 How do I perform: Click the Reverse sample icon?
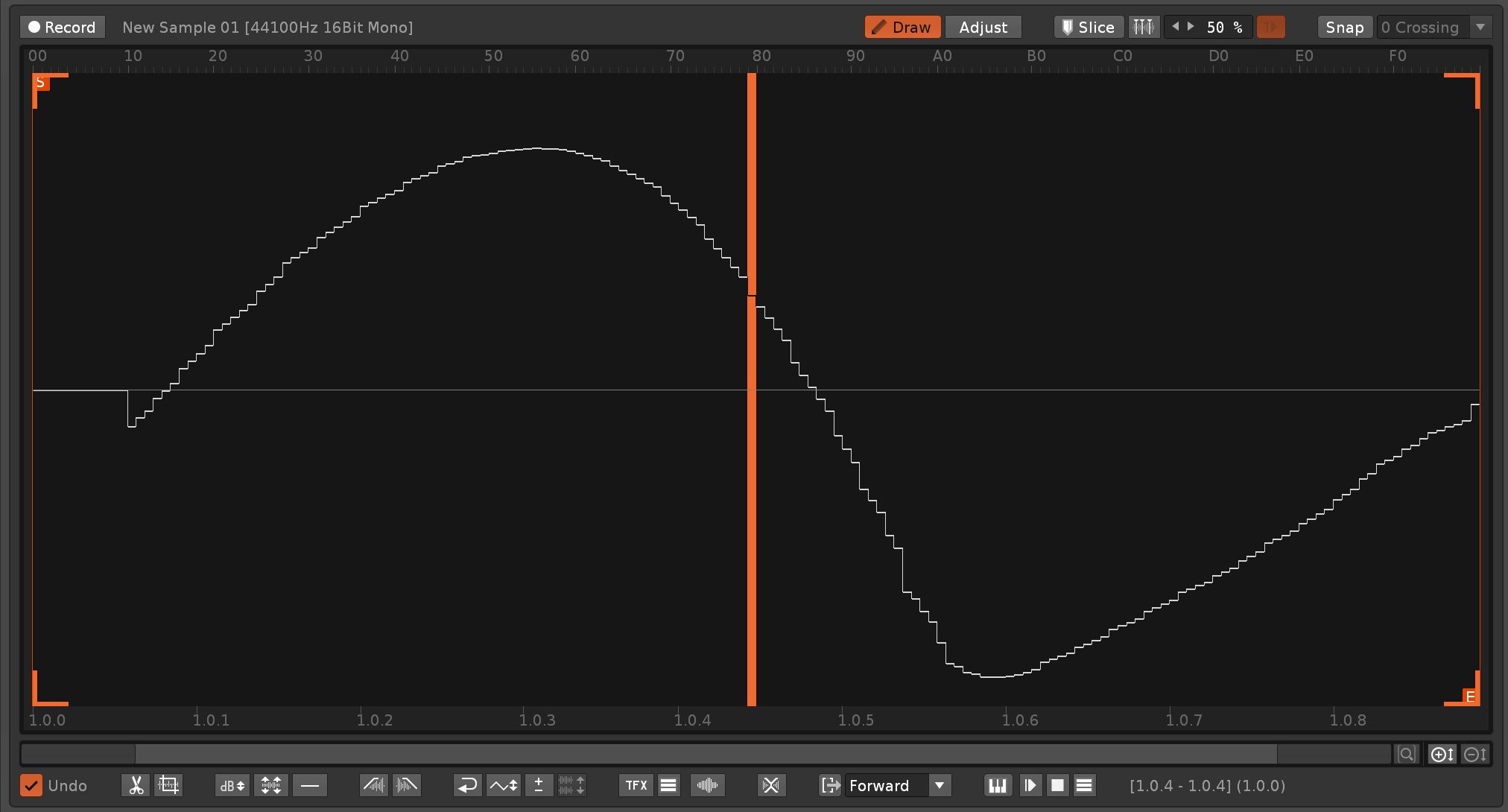(467, 785)
